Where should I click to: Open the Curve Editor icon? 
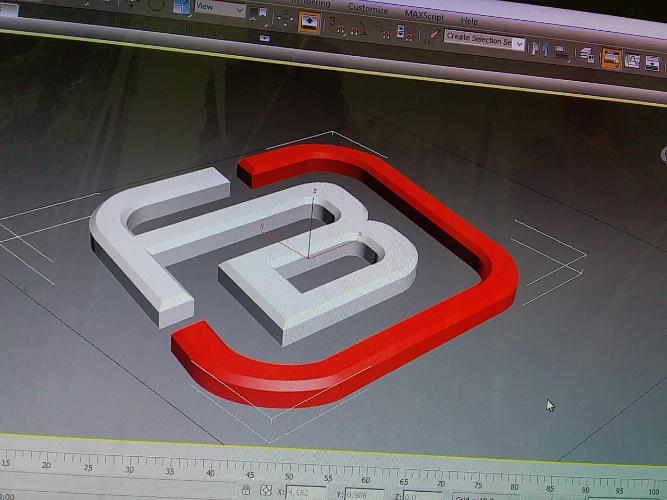click(632, 61)
